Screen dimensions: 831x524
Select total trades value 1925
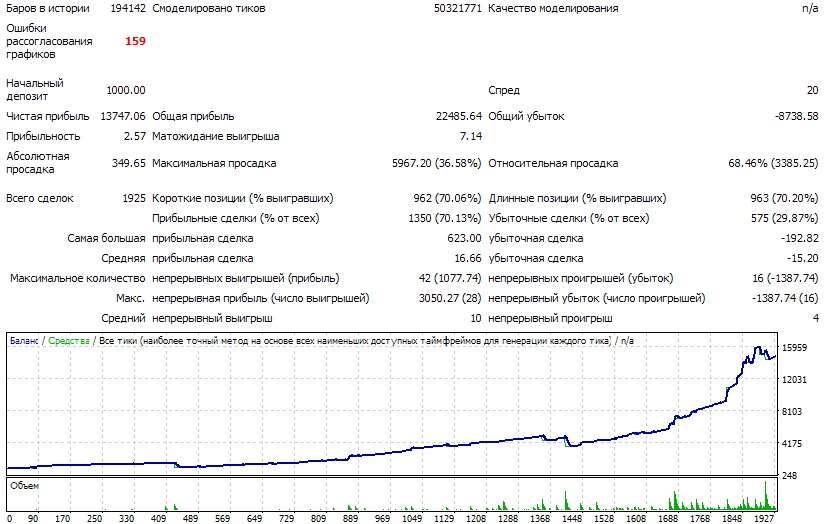pyautogui.click(x=134, y=199)
